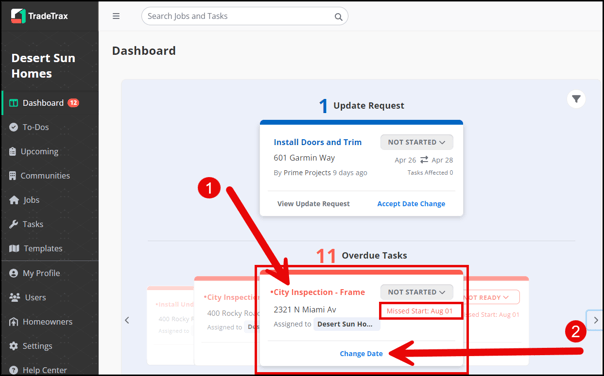Screen dimensions: 604x376
Task: Click the Tasks wrench icon
Action: click(x=13, y=224)
